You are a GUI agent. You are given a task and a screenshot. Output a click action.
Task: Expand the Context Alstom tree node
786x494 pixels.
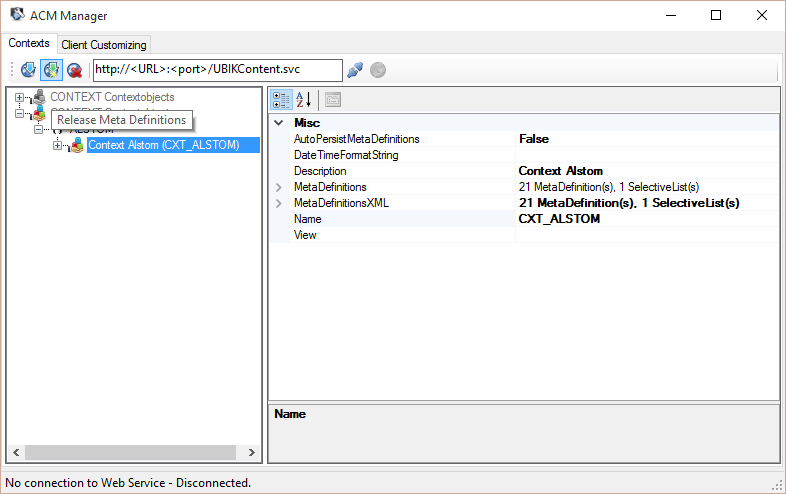(x=57, y=146)
